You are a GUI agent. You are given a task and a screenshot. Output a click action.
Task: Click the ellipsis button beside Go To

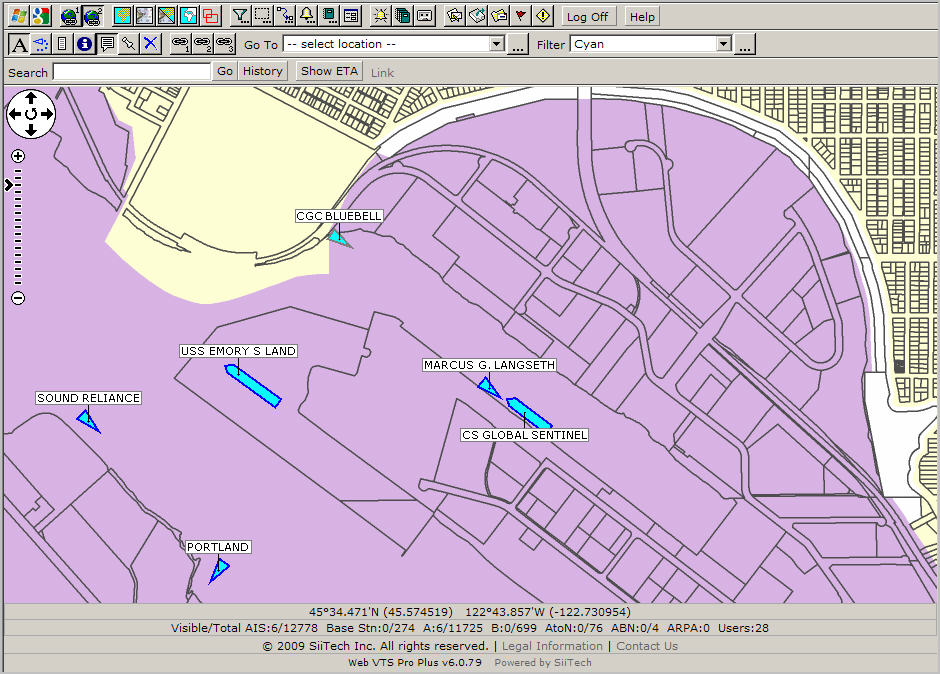[x=518, y=44]
